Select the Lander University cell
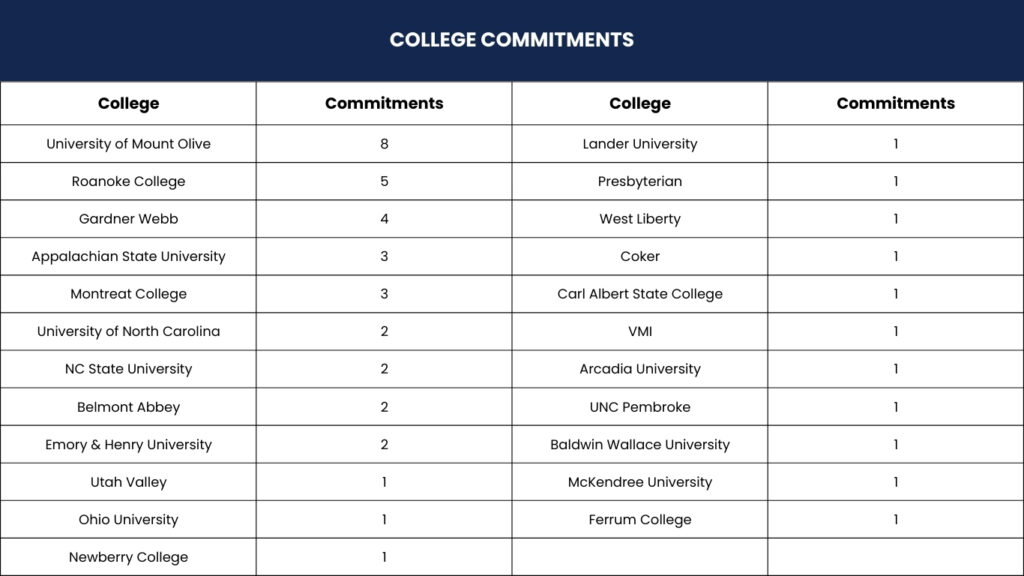Viewport: 1024px width, 576px height. 640,144
